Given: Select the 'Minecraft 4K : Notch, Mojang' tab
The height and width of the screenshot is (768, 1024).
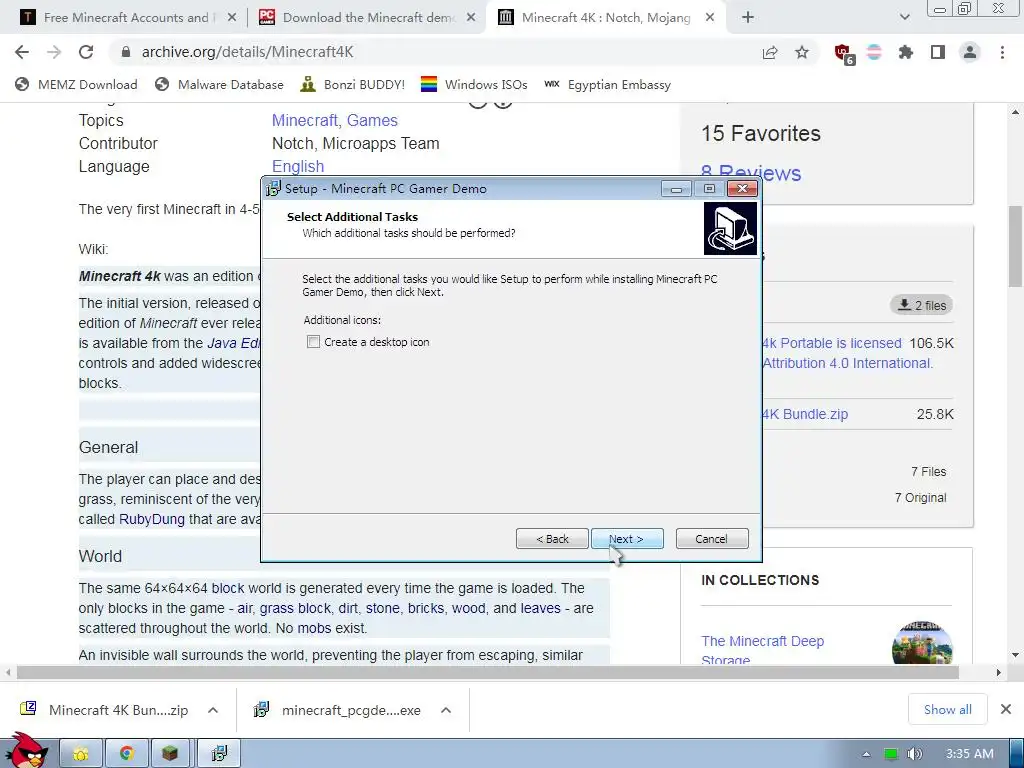Looking at the screenshot, I should (x=605, y=18).
